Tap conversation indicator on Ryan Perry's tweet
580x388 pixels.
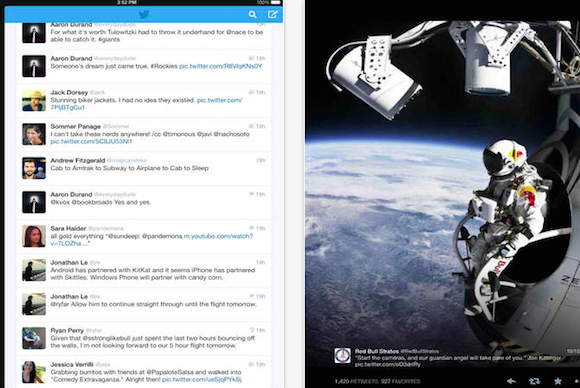(252, 330)
